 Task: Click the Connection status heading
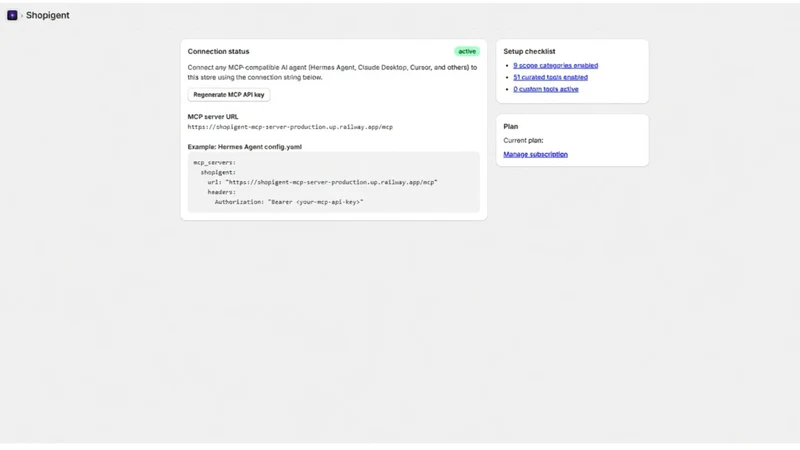(x=218, y=52)
